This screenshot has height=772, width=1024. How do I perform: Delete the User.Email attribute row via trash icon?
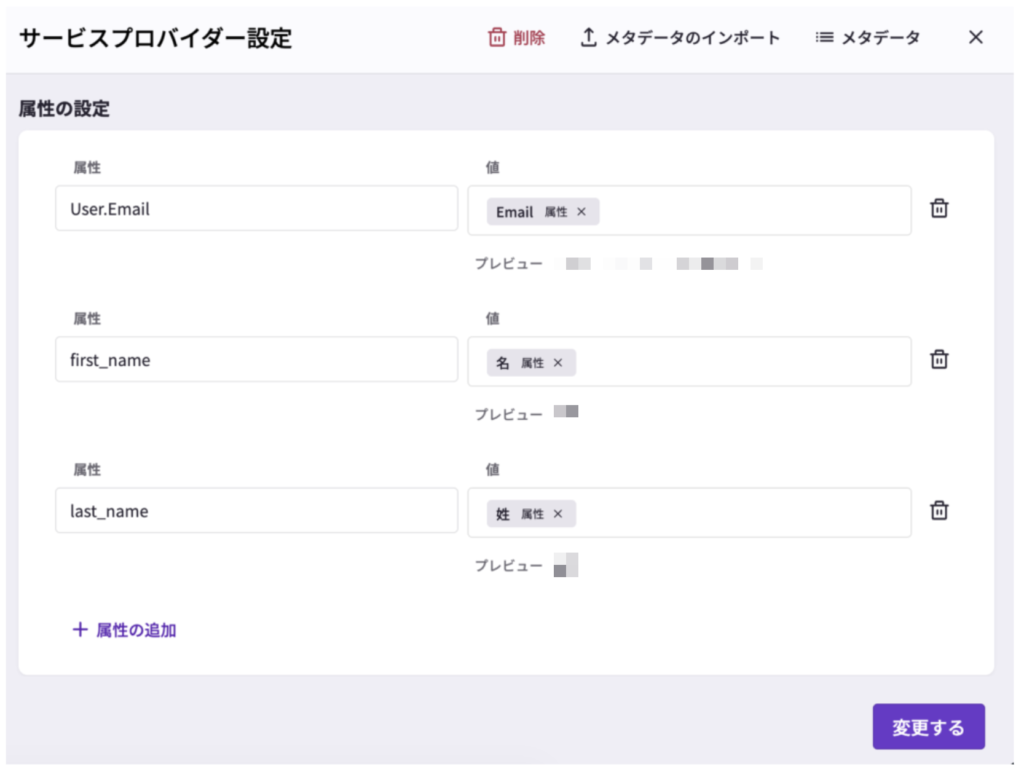tap(939, 209)
